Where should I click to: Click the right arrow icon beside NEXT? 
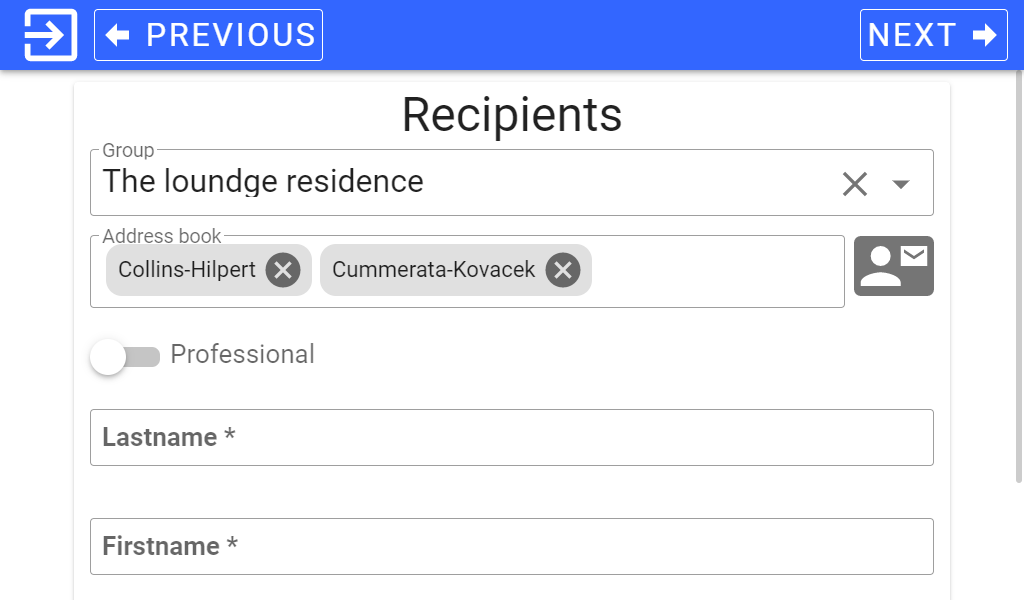(984, 35)
